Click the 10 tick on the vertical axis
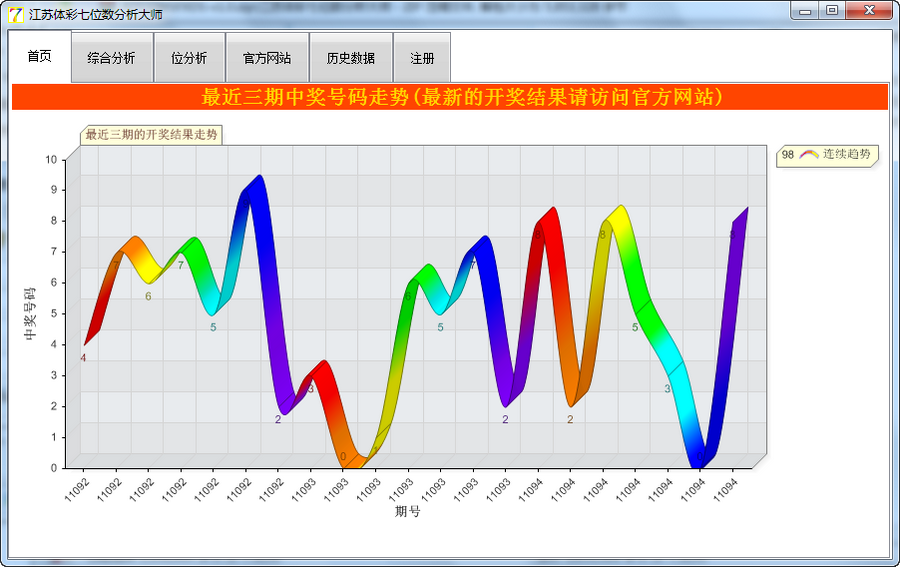The image size is (900, 567). [x=52, y=159]
